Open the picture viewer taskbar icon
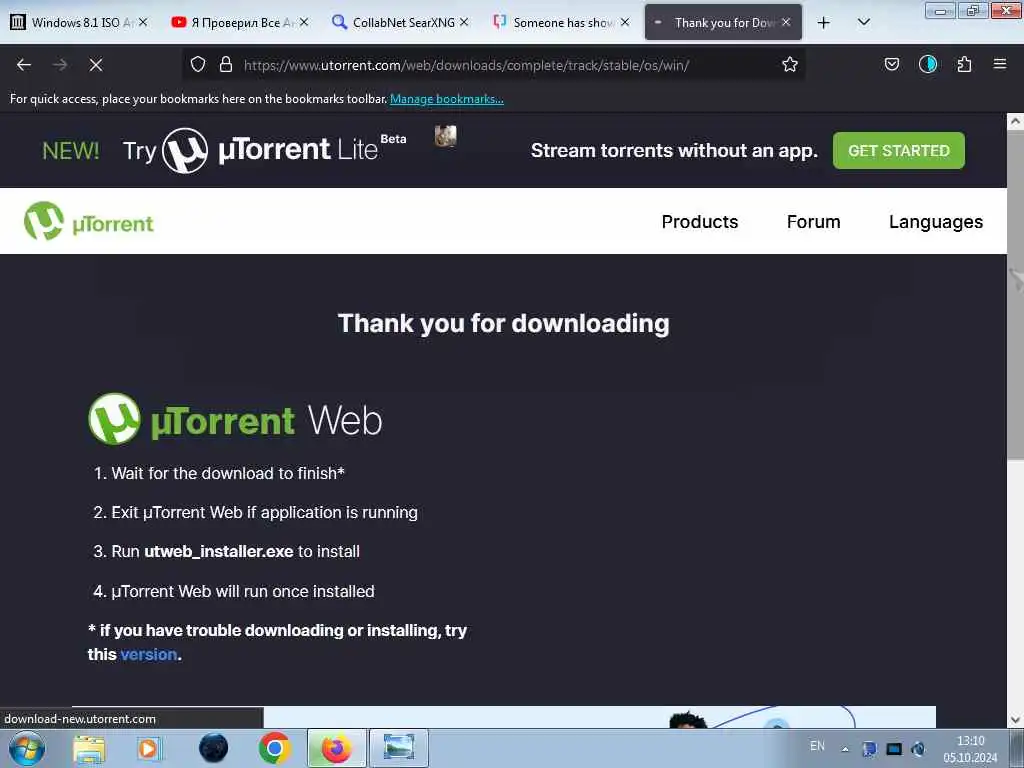This screenshot has width=1024, height=768. (x=398, y=748)
